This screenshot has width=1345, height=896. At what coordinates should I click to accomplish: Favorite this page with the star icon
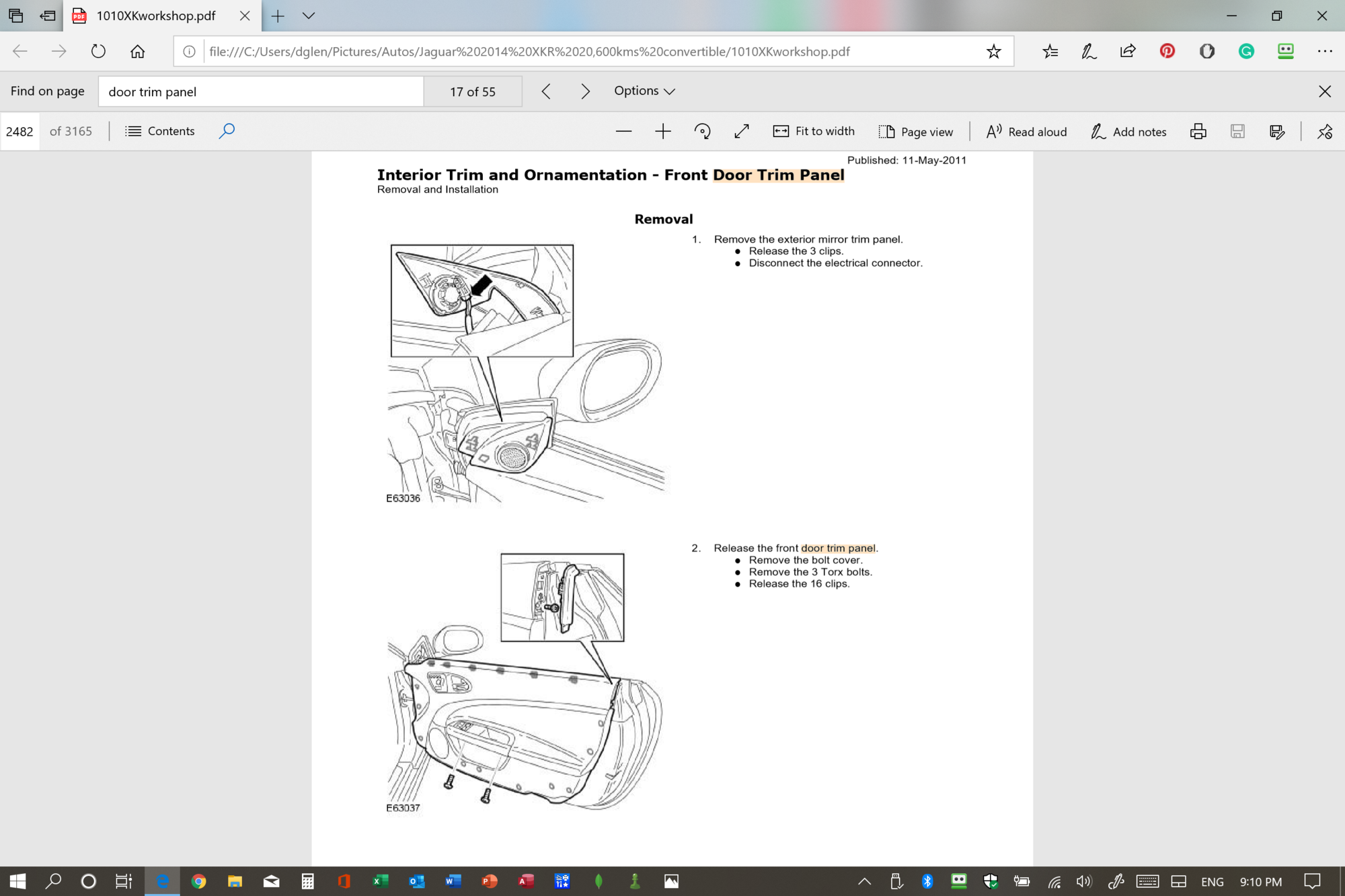tap(993, 51)
